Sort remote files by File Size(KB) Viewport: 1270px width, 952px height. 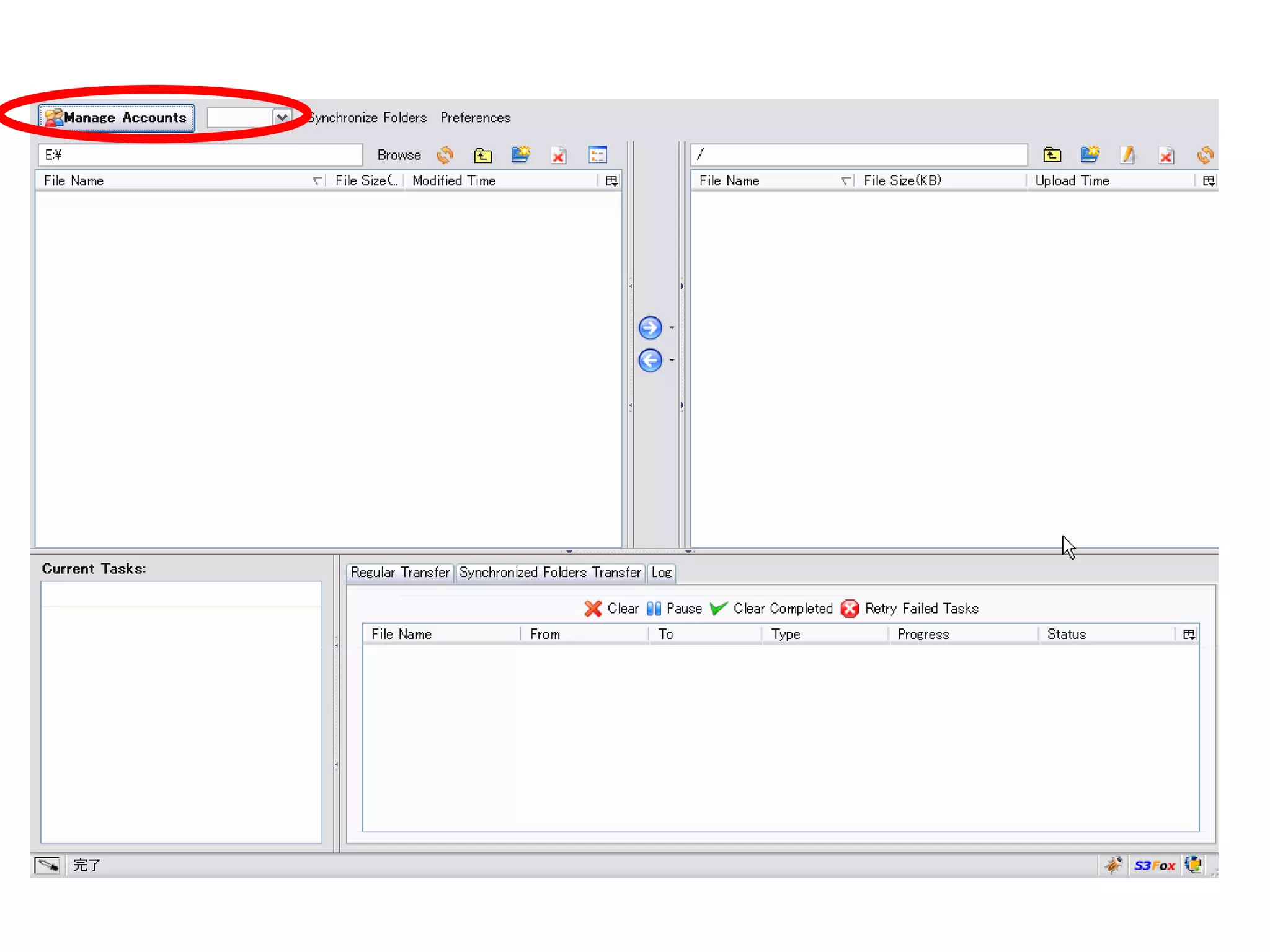pos(941,181)
